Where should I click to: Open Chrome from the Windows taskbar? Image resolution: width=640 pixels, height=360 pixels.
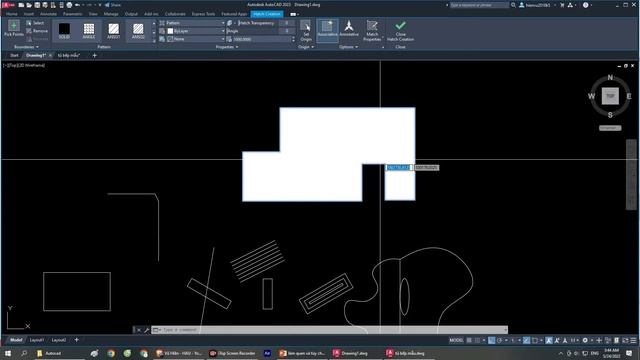111,353
